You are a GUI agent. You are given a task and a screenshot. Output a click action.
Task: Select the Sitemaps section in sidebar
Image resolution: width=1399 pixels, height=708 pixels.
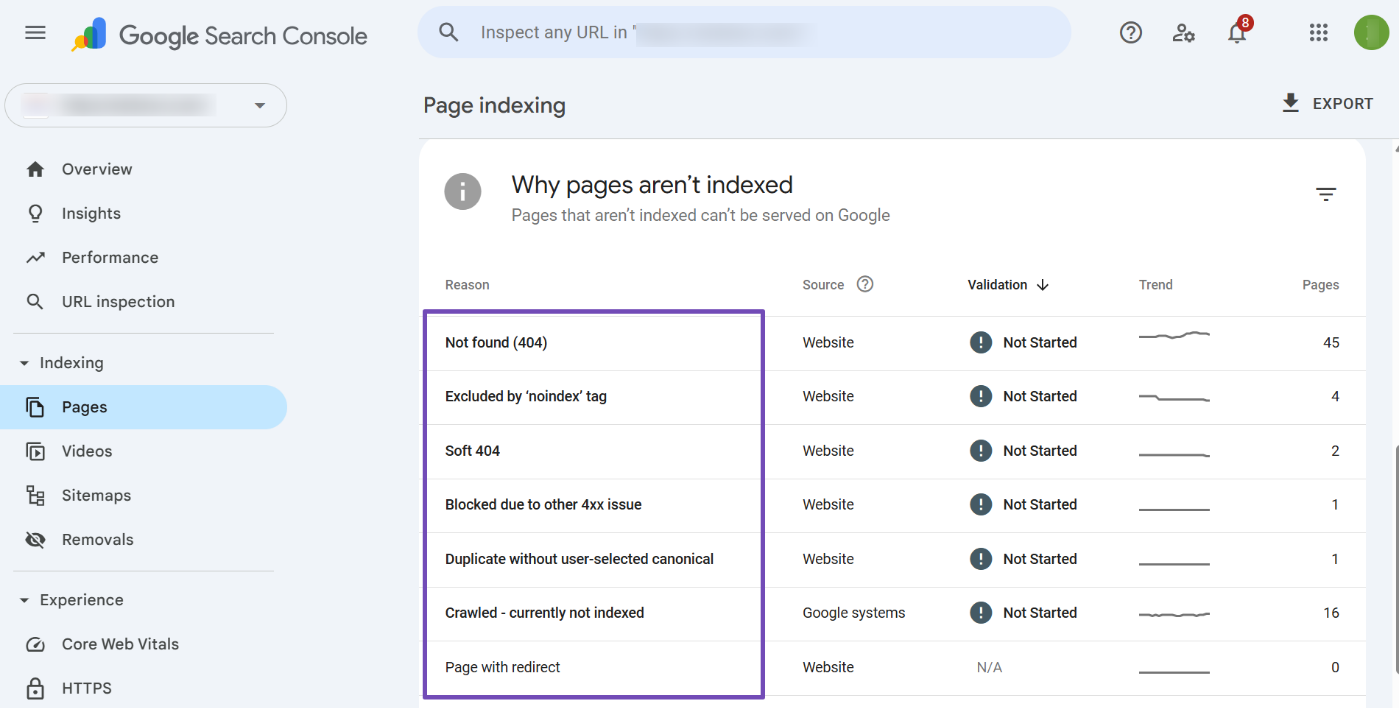point(96,495)
